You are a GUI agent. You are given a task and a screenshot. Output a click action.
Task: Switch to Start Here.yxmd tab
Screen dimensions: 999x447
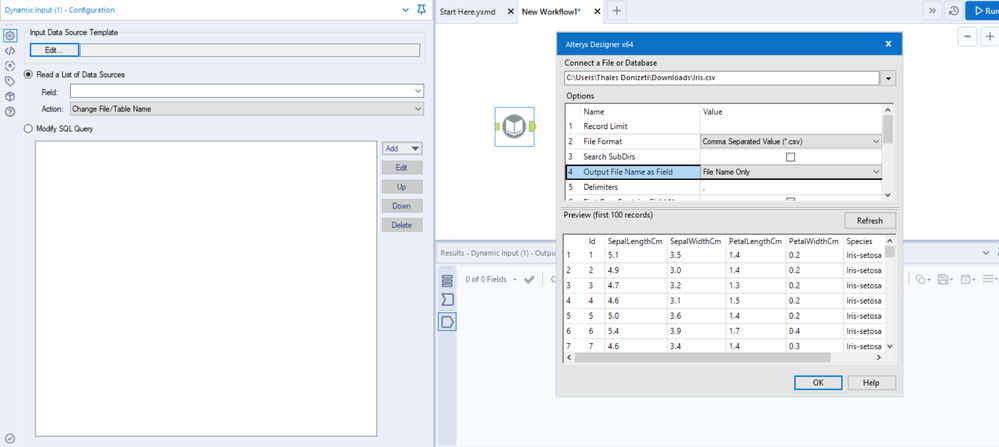[x=467, y=11]
